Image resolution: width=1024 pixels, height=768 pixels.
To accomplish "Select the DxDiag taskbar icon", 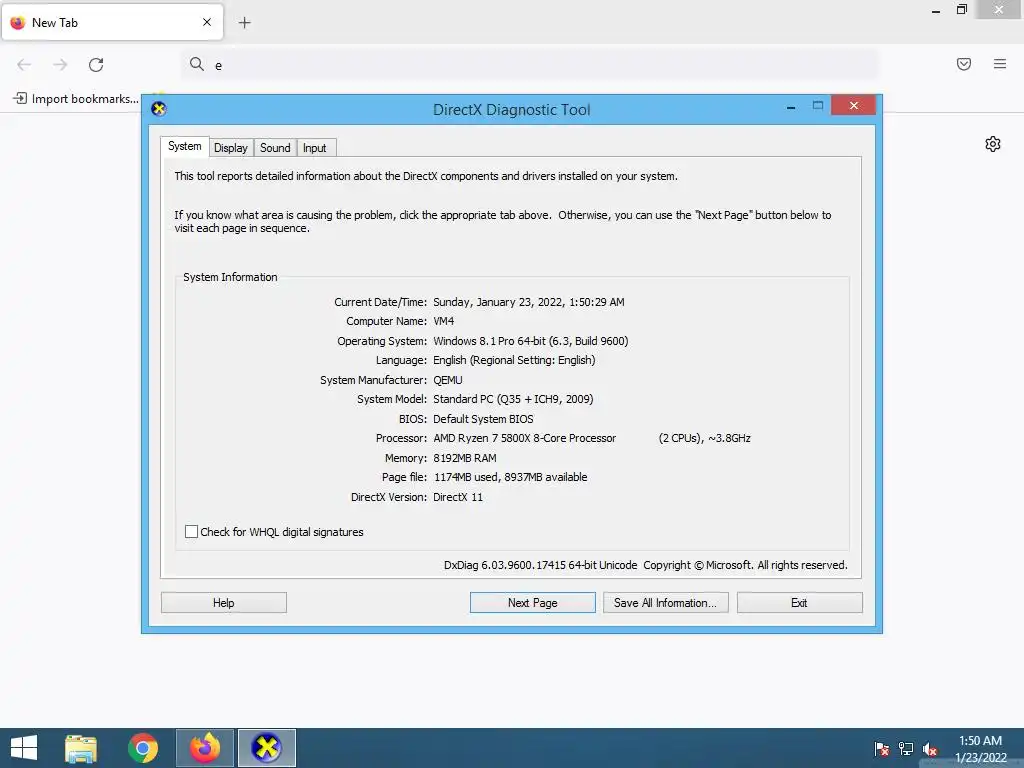I will coord(266,748).
